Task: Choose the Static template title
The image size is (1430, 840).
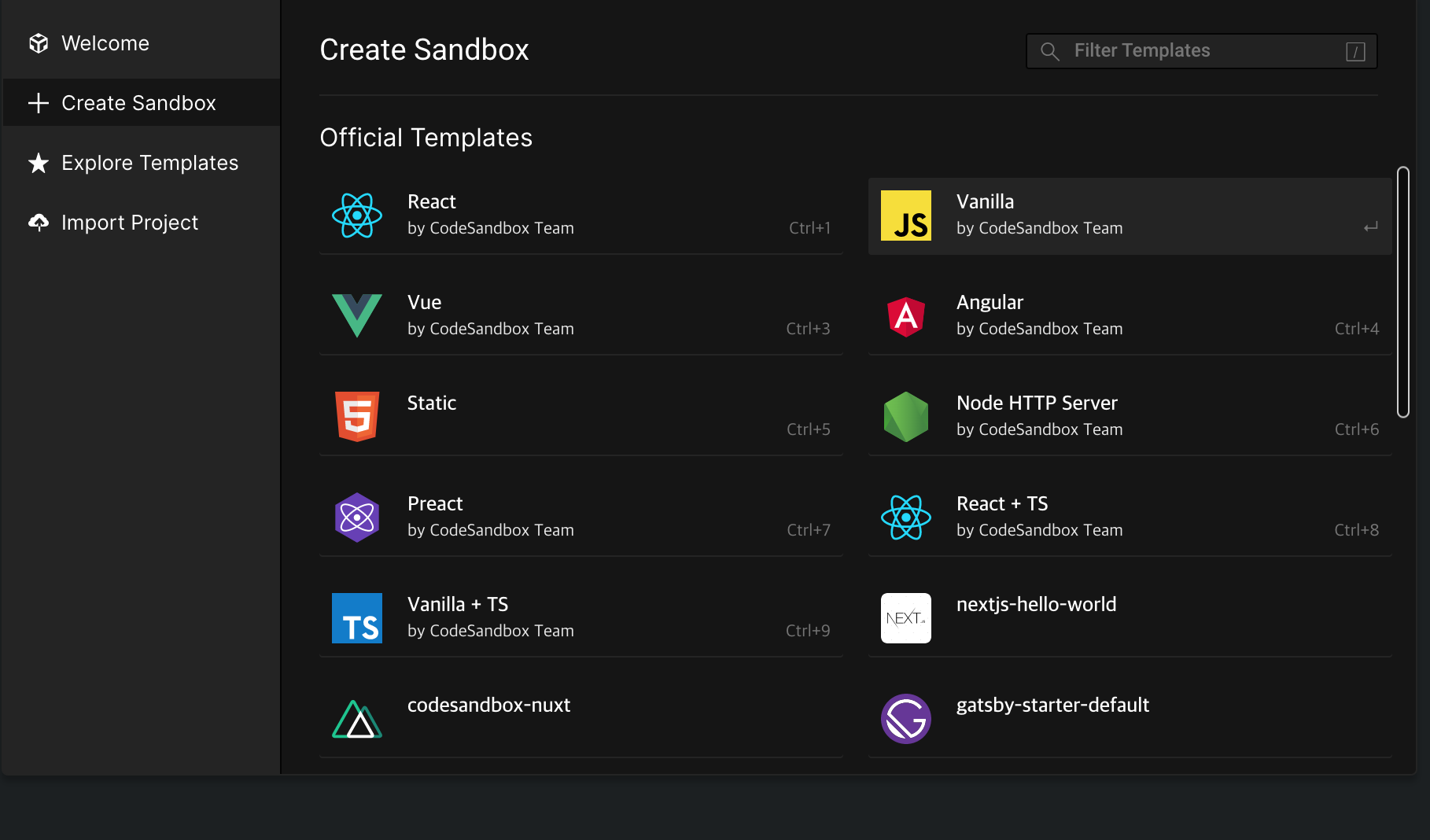Action: [432, 403]
